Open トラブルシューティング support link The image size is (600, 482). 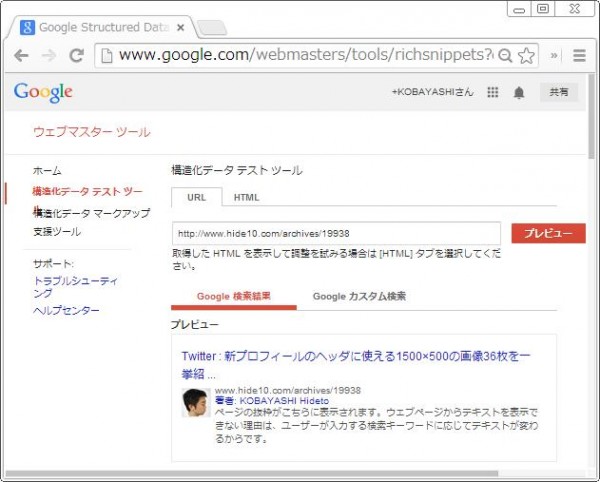[75, 287]
